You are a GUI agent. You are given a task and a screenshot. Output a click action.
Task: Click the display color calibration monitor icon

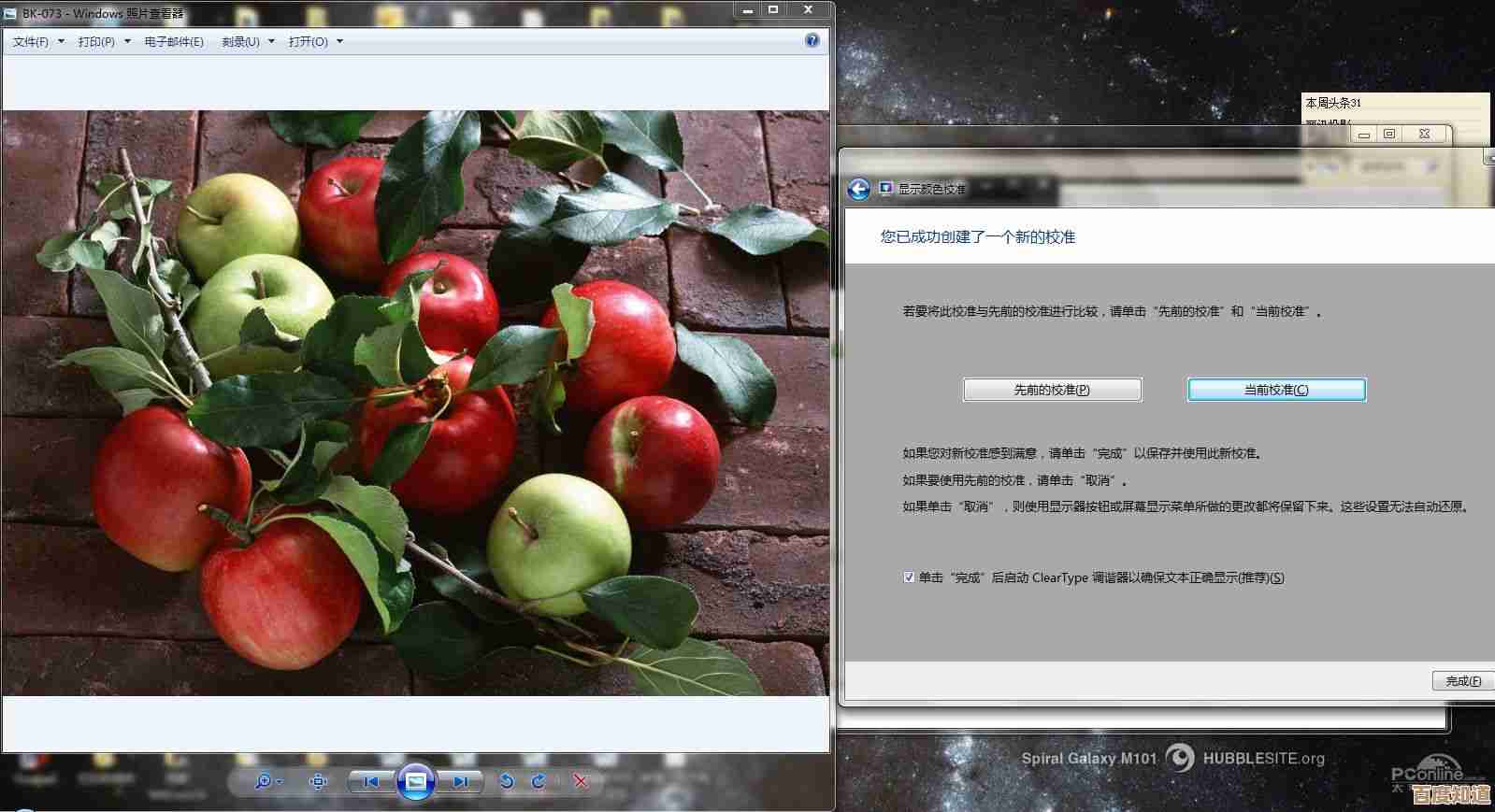tap(885, 189)
